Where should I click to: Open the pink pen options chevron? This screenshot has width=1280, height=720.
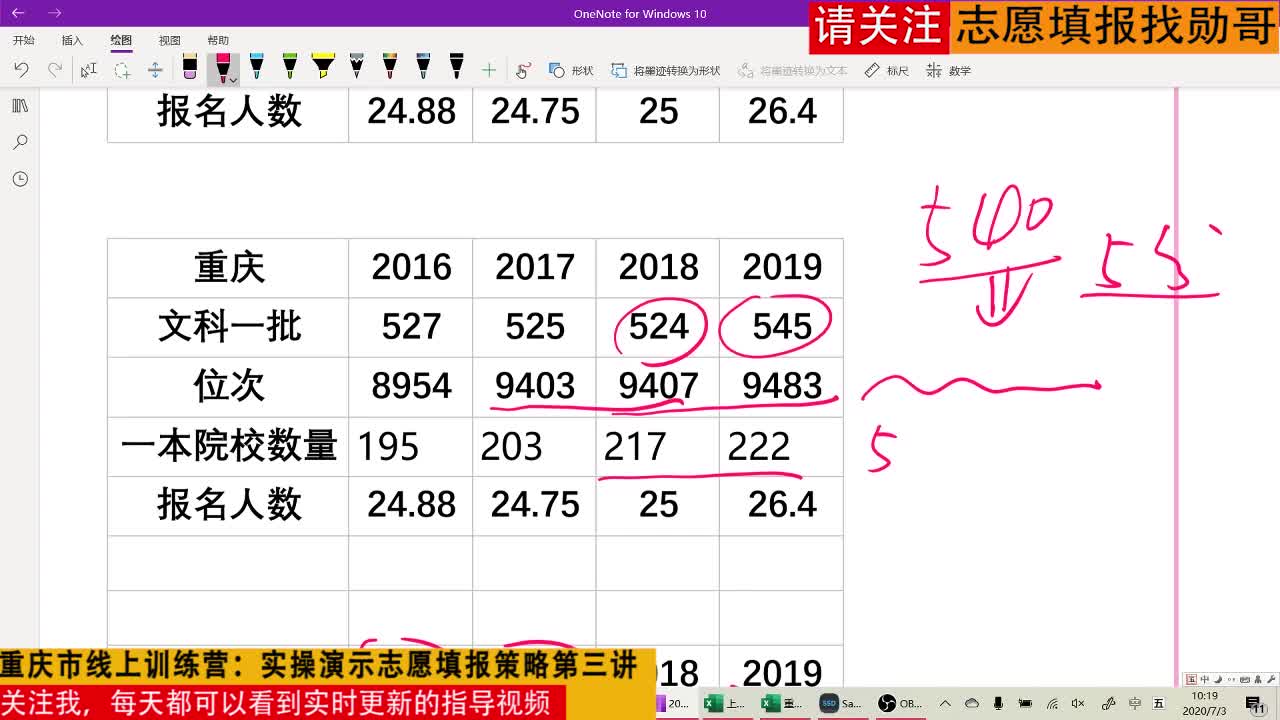tap(232, 79)
